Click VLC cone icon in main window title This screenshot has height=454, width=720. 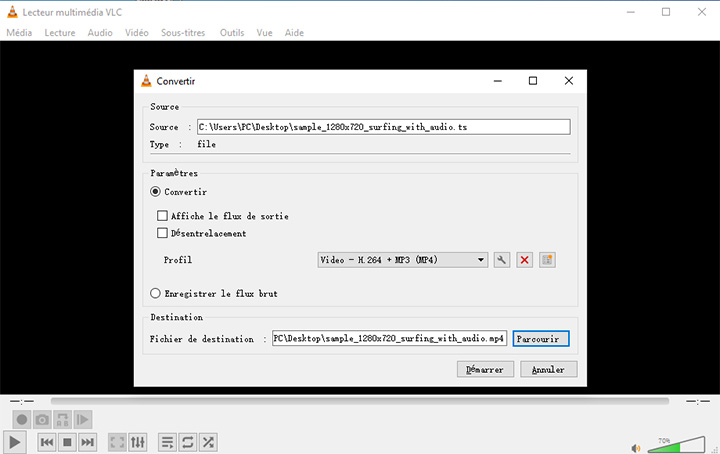click(12, 12)
